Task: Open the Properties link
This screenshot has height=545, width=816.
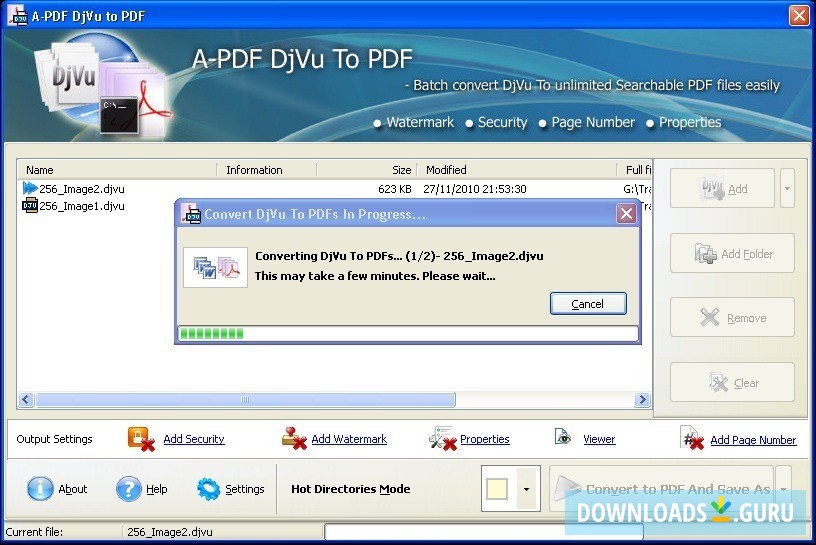Action: (x=484, y=439)
